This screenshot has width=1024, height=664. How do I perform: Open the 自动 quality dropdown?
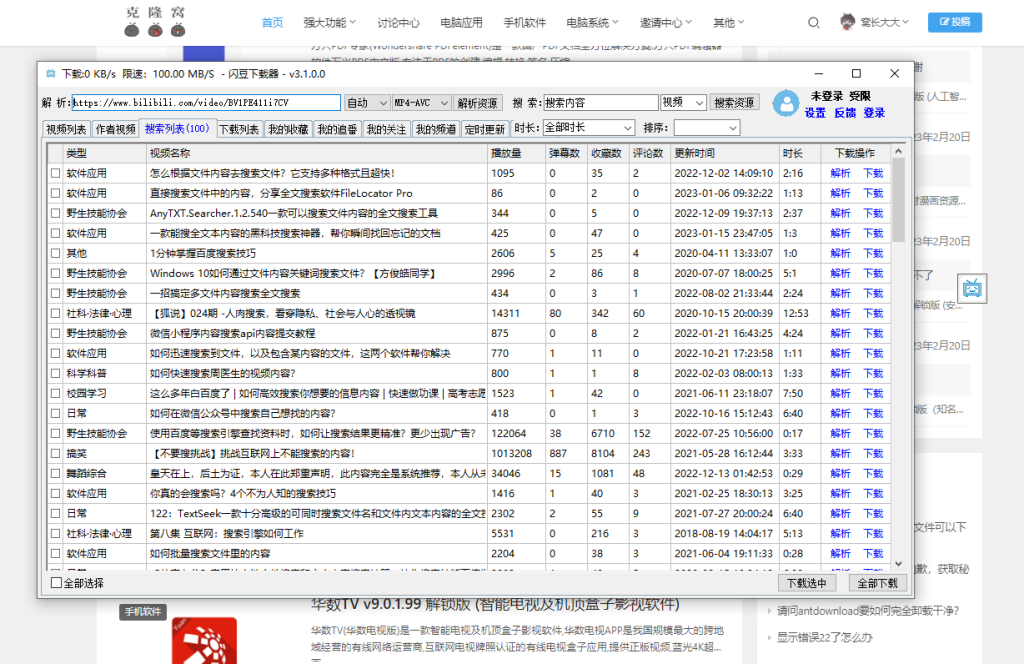(x=366, y=103)
